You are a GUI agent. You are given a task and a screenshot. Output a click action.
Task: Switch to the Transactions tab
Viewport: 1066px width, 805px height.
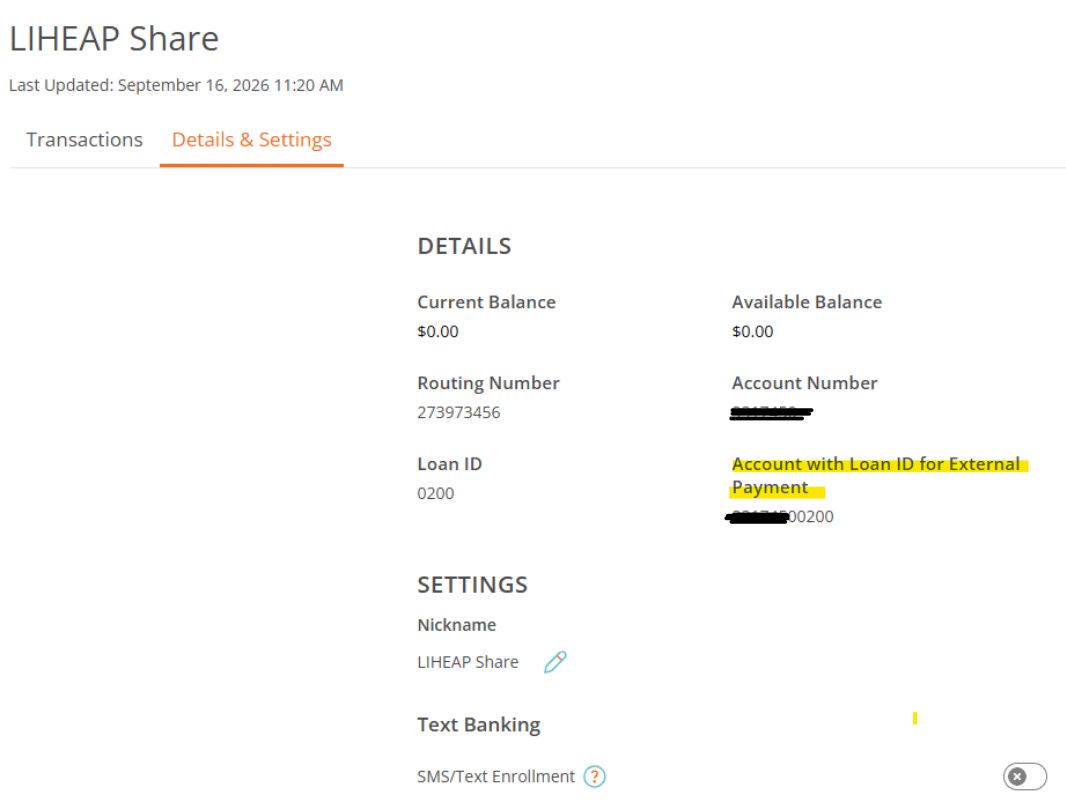click(84, 139)
